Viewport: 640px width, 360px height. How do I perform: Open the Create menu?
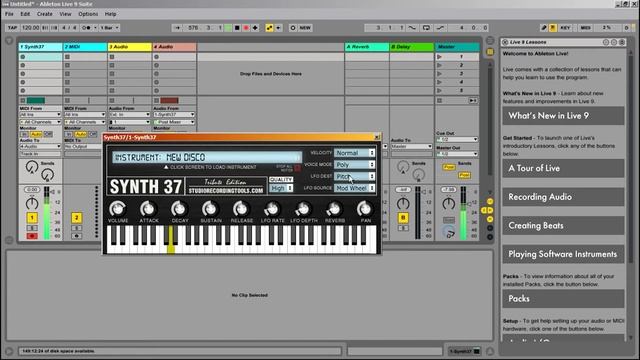[x=44, y=14]
